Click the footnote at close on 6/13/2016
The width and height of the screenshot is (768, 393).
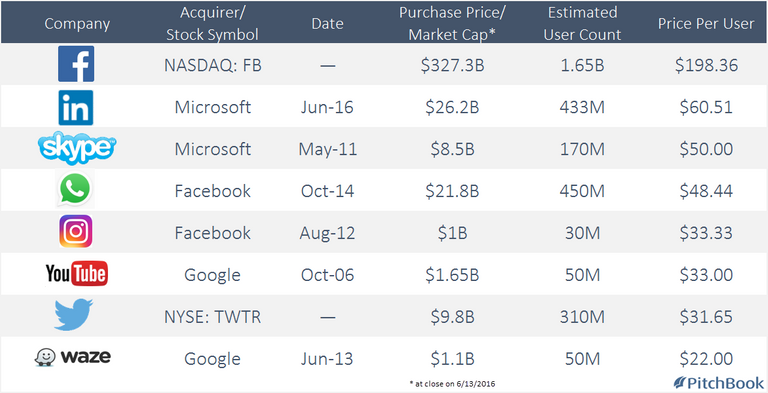coord(452,384)
